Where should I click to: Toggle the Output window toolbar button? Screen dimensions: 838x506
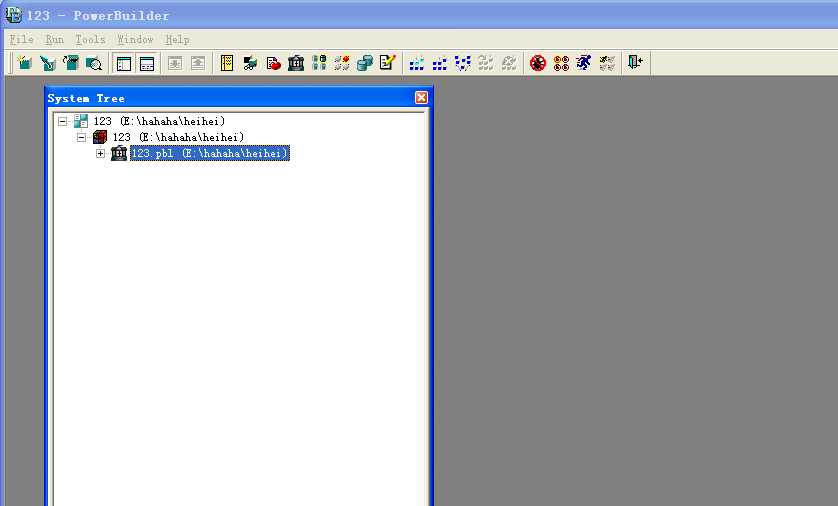(146, 64)
